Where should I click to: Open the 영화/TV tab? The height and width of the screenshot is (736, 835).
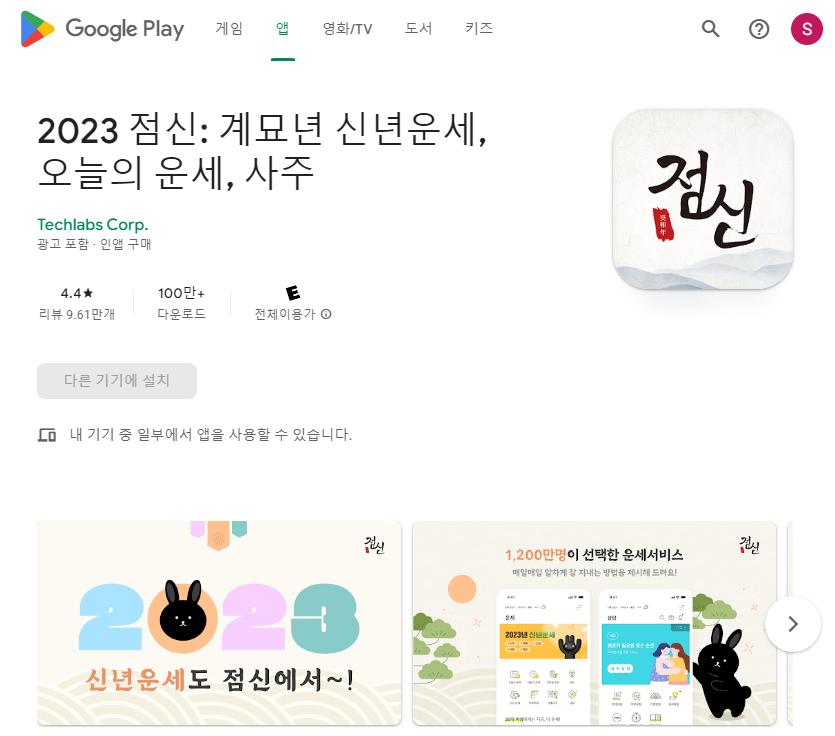[347, 28]
